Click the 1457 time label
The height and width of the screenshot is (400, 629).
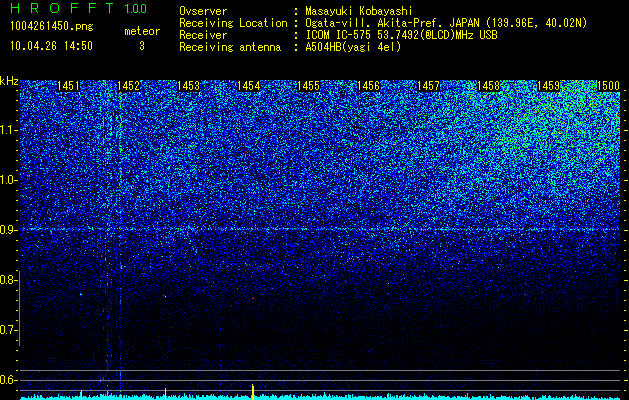pos(428,86)
